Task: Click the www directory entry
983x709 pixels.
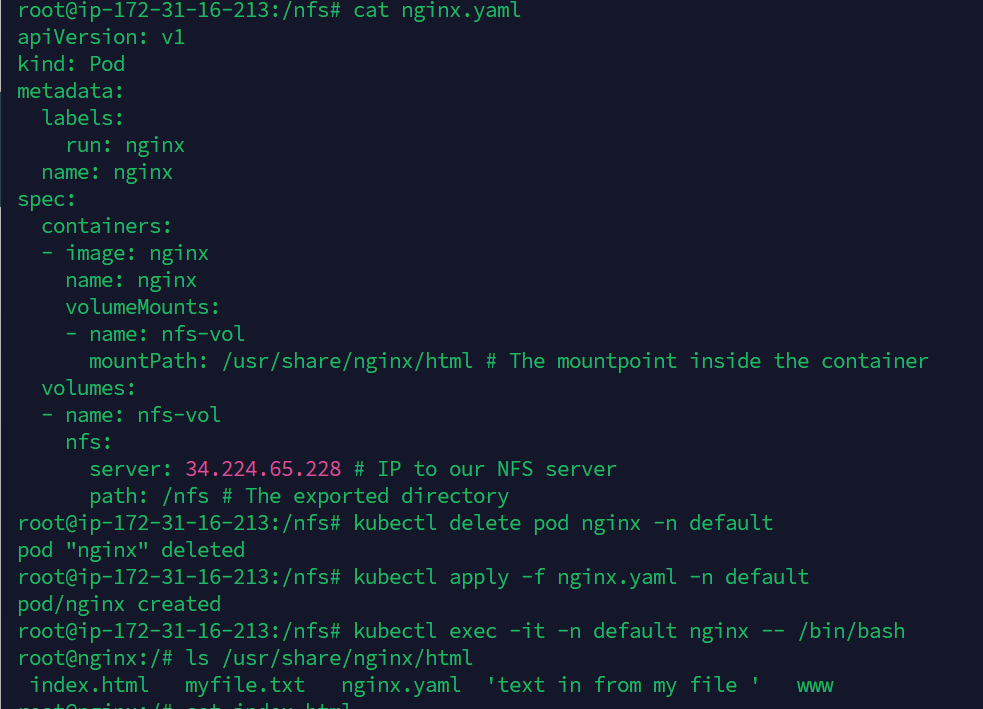Action: click(x=815, y=685)
